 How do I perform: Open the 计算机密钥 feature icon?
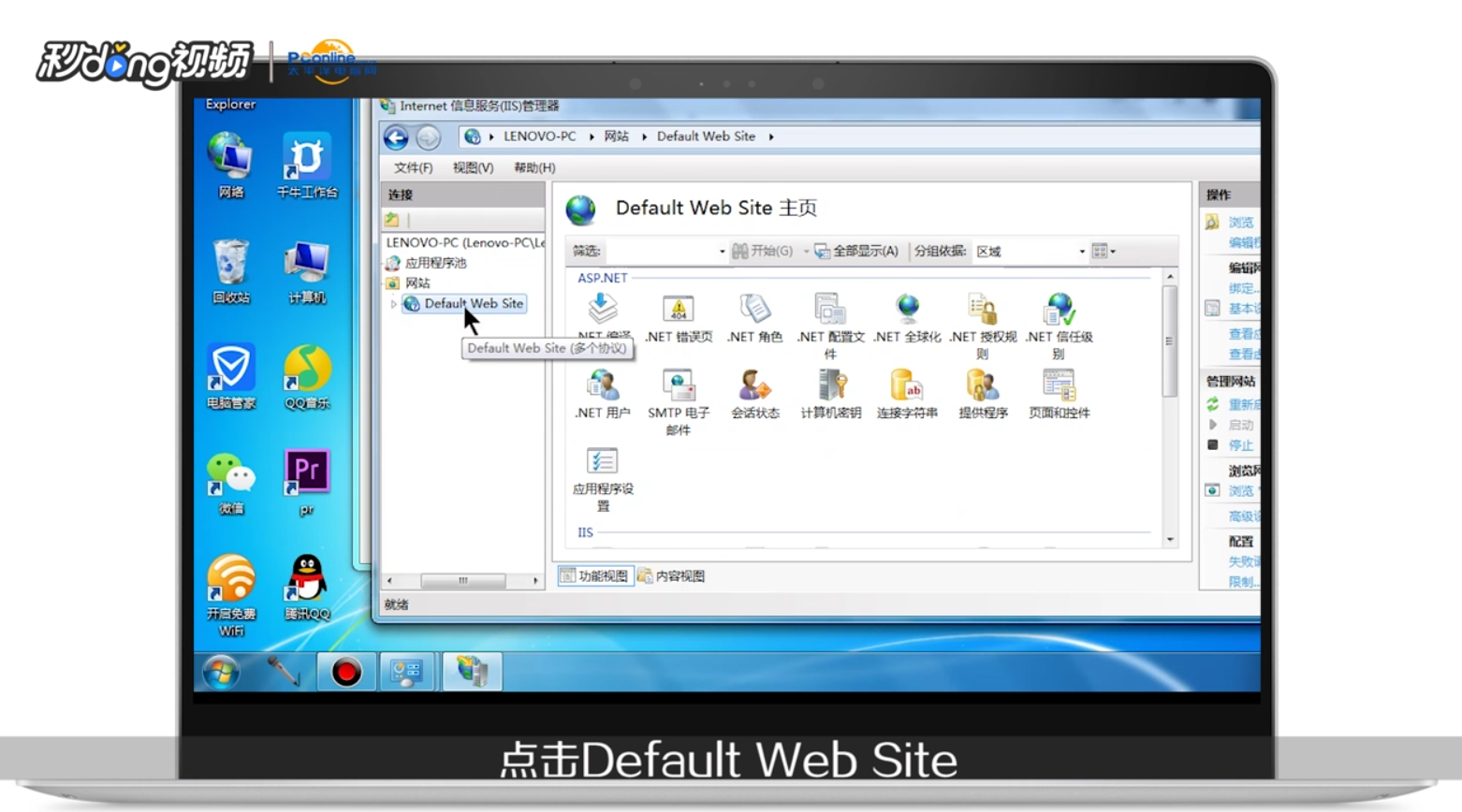click(830, 384)
